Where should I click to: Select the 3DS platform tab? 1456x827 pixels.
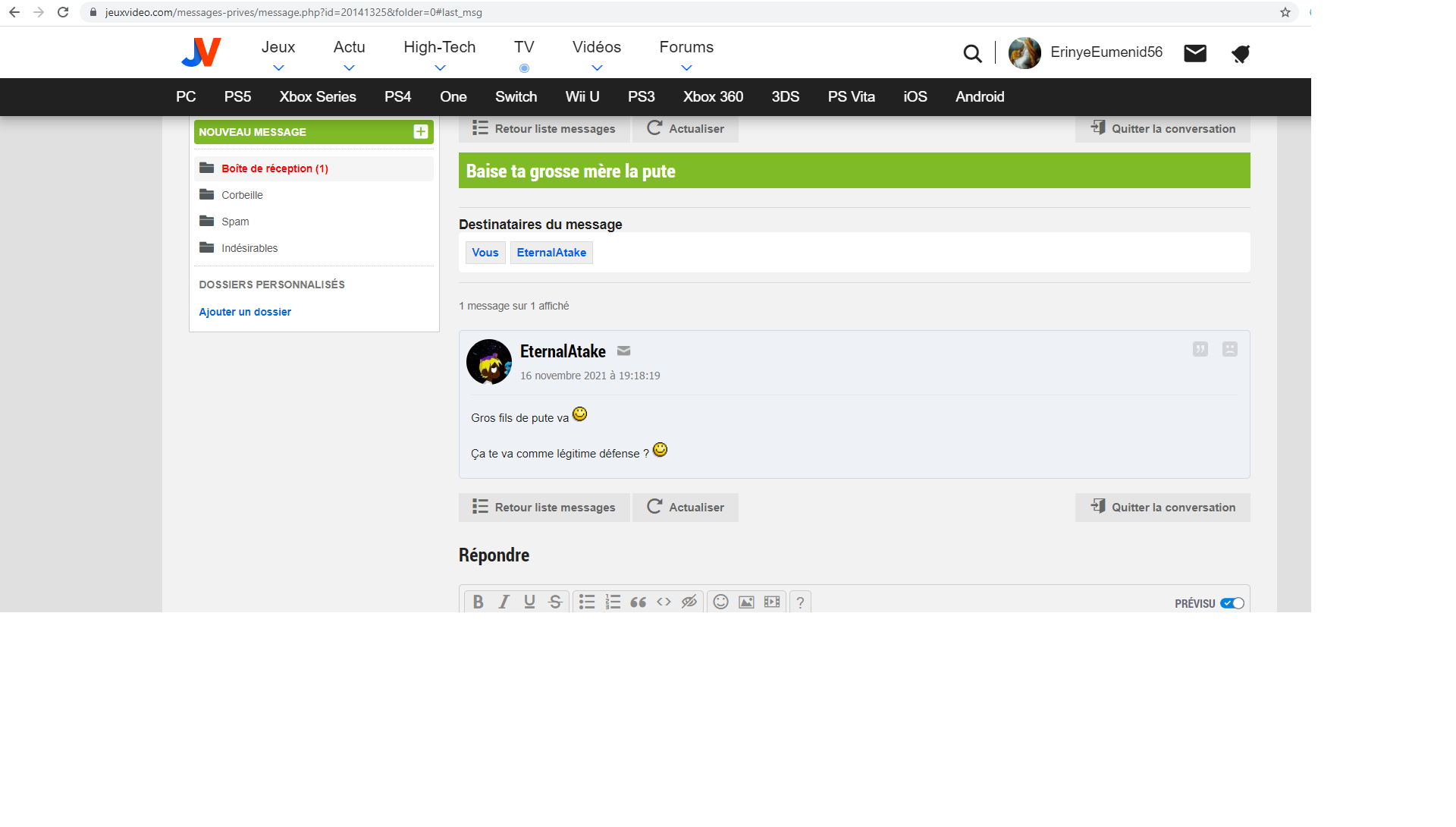(x=785, y=96)
